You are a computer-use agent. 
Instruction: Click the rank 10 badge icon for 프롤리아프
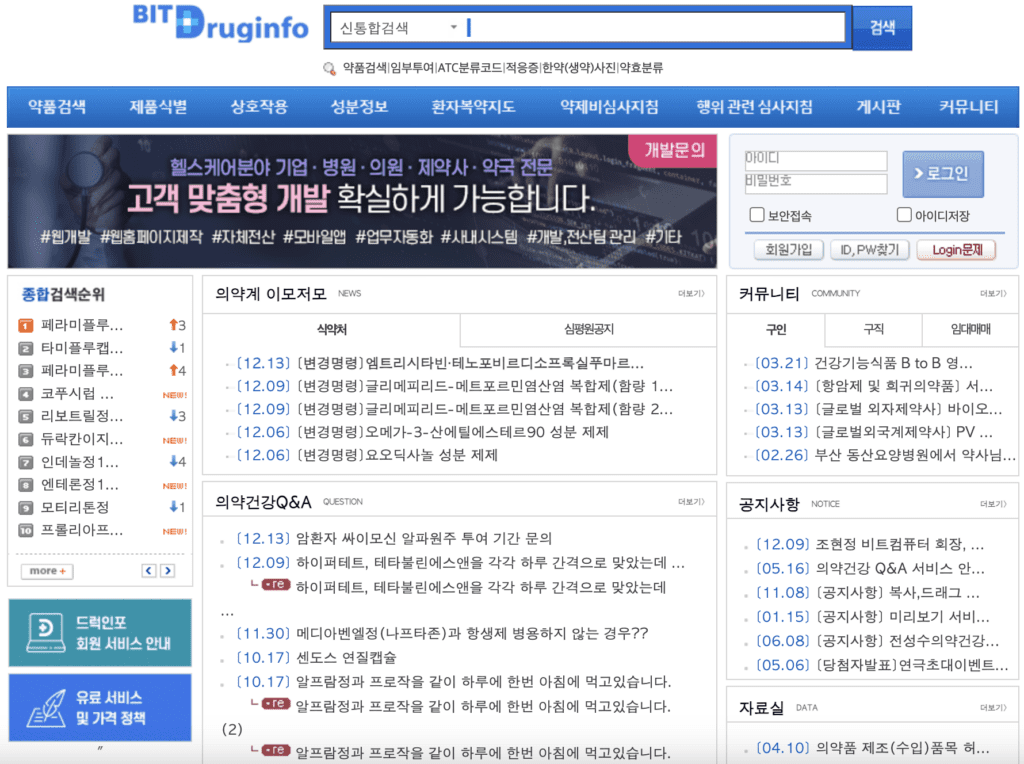[25, 530]
